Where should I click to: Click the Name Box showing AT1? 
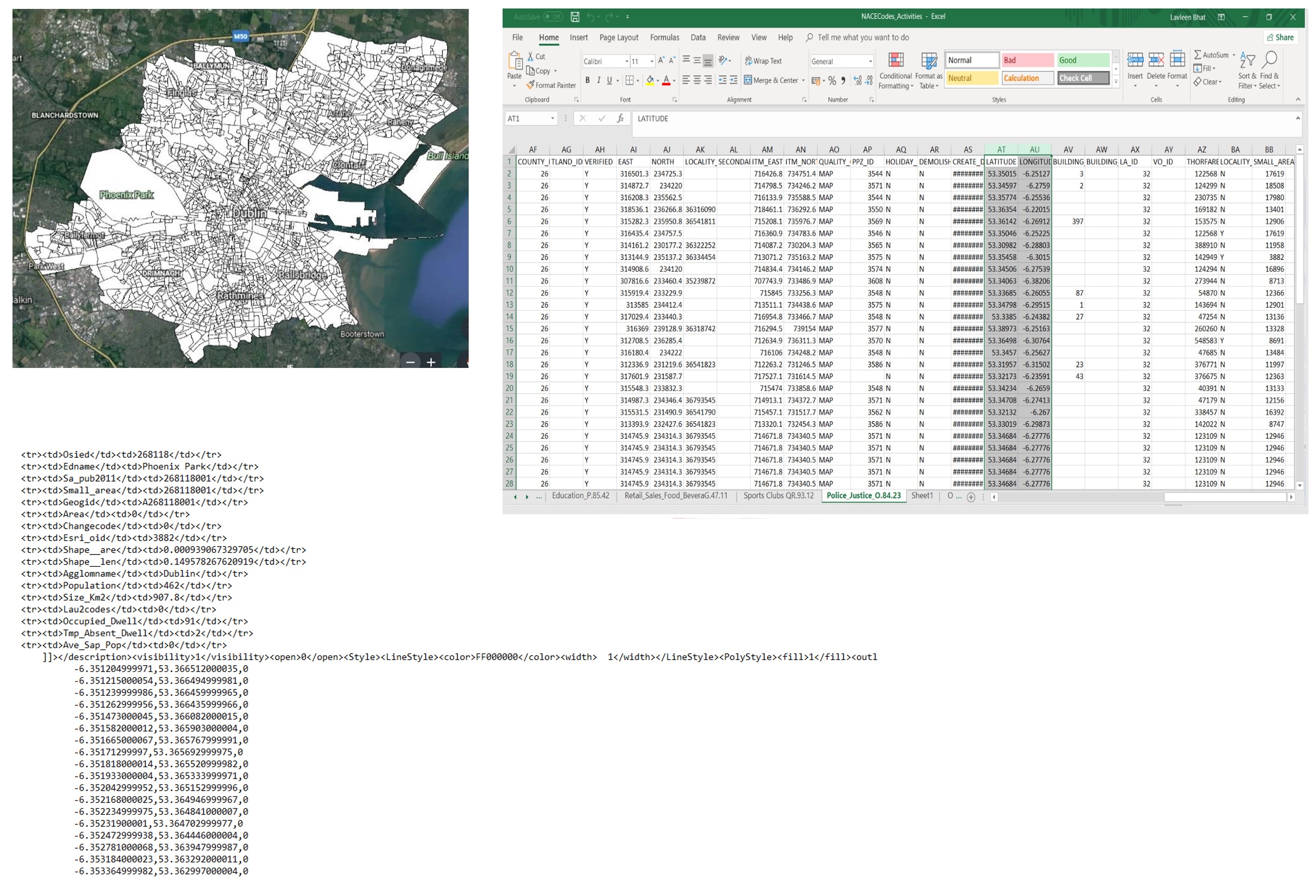[x=530, y=118]
